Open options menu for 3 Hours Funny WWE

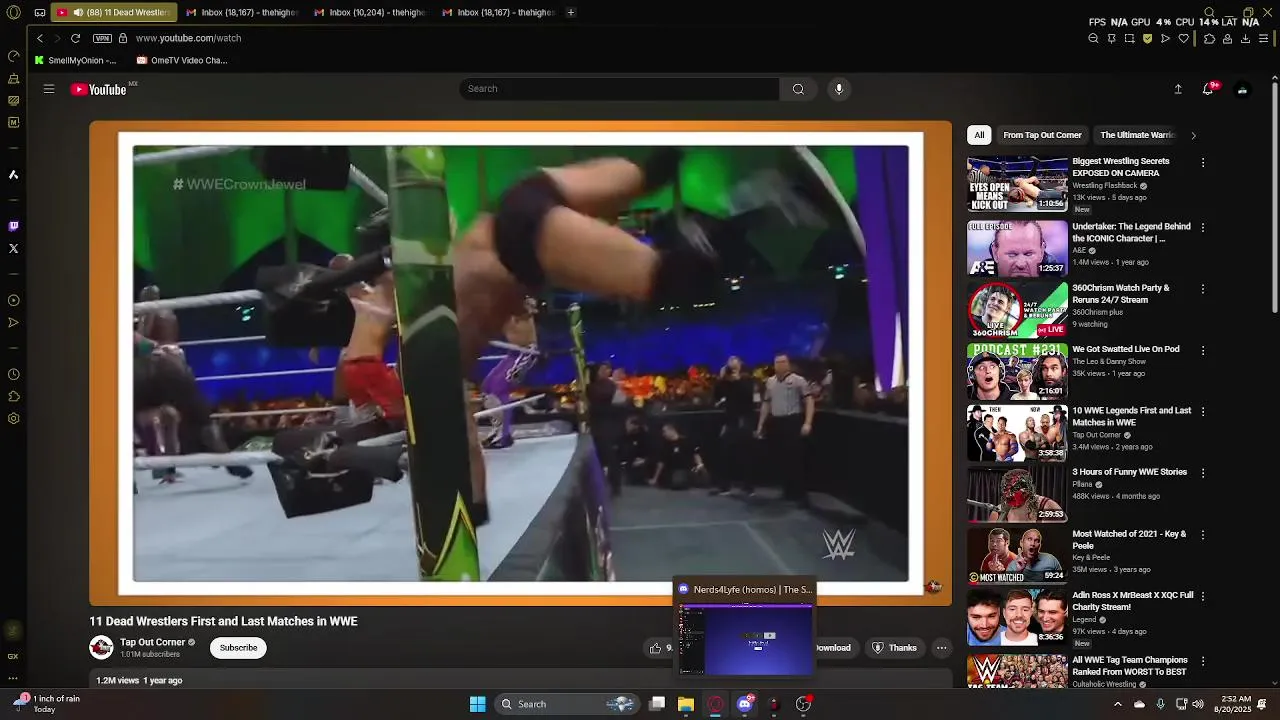pyautogui.click(x=1203, y=473)
